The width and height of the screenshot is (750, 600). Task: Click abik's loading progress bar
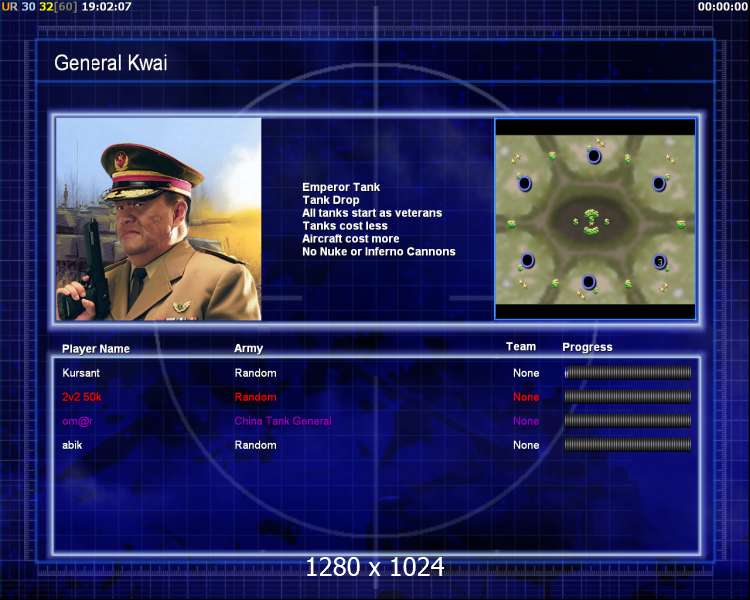tap(628, 445)
